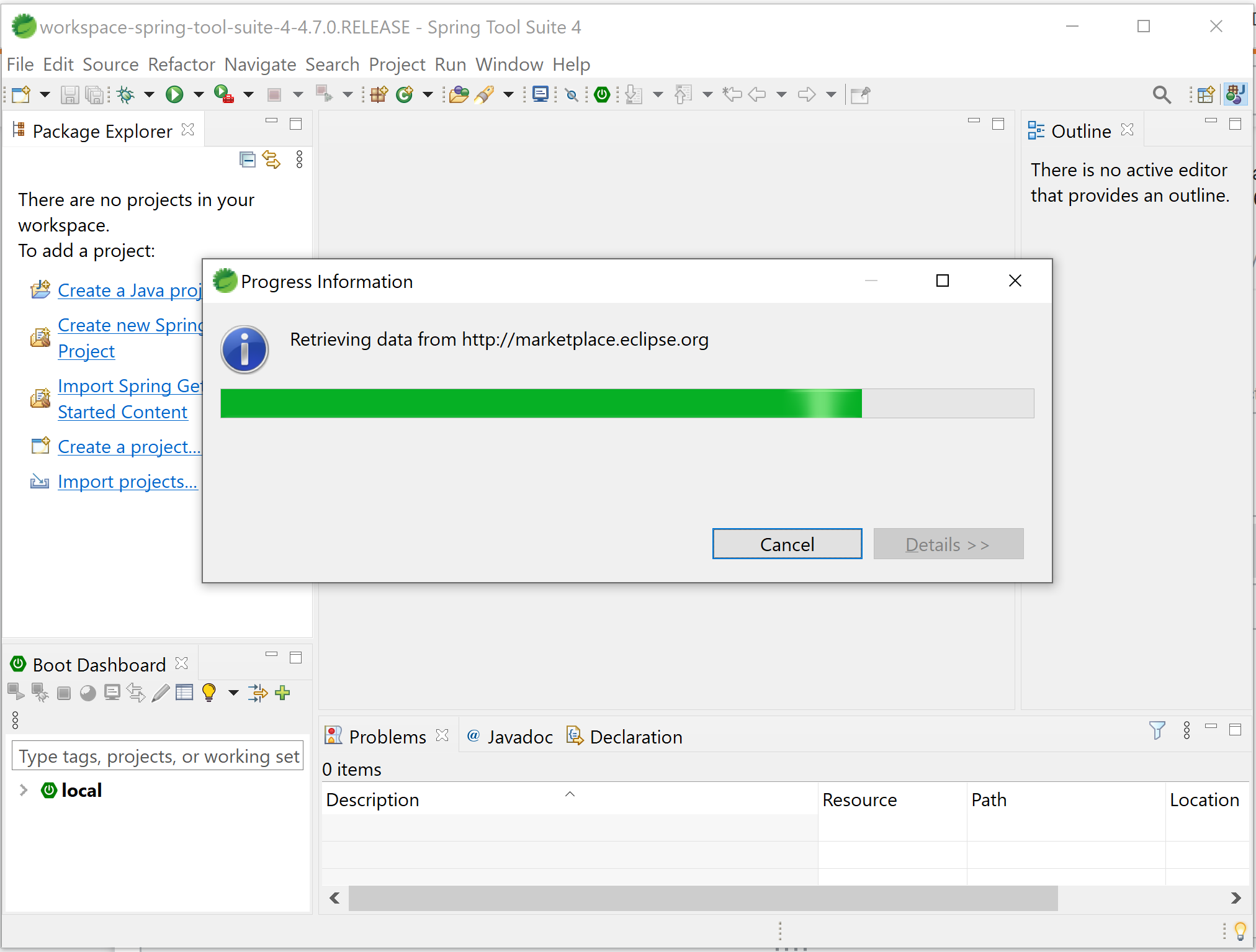Click the magnifier search icon in toolbar
This screenshot has width=1256, height=952.
pos(1162,94)
